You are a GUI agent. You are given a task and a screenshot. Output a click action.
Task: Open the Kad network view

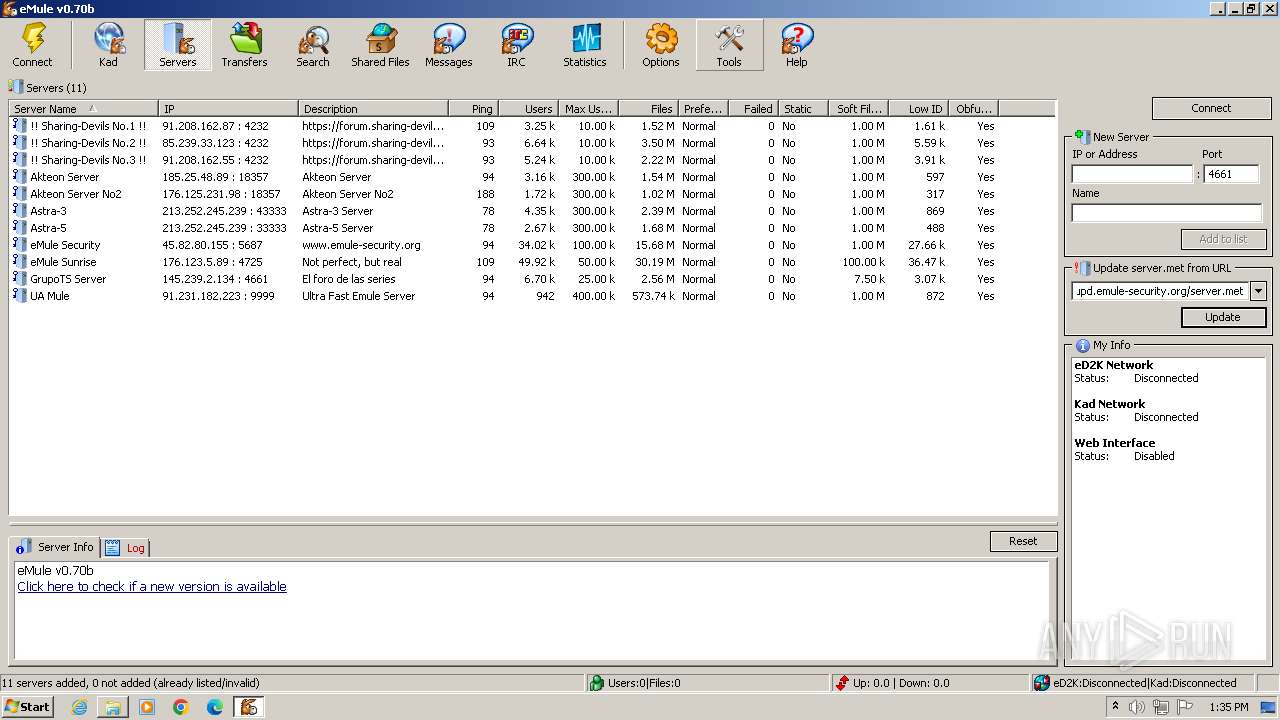click(108, 46)
